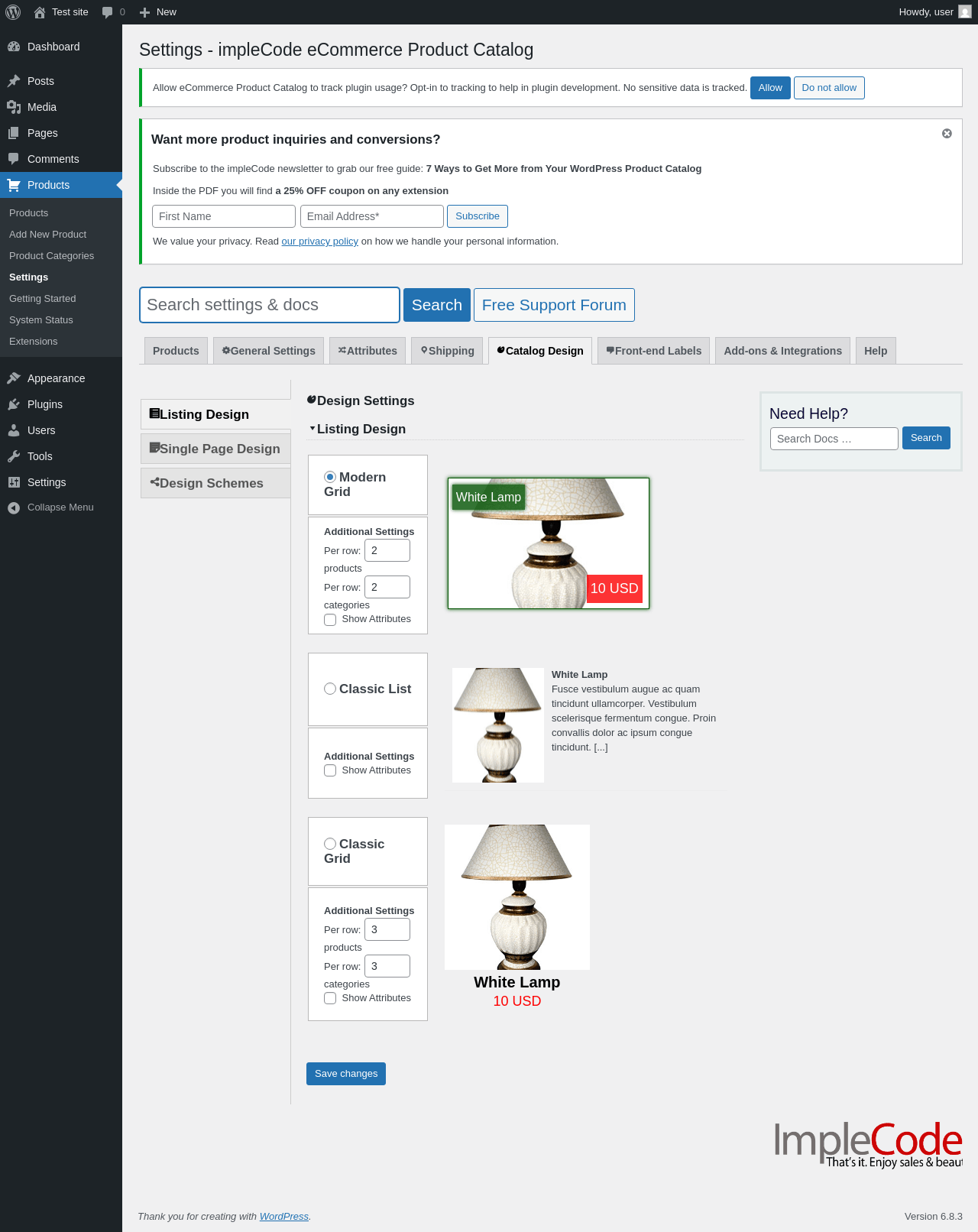The height and width of the screenshot is (1232, 978).
Task: Open Extensions submenu item
Action: [33, 342]
